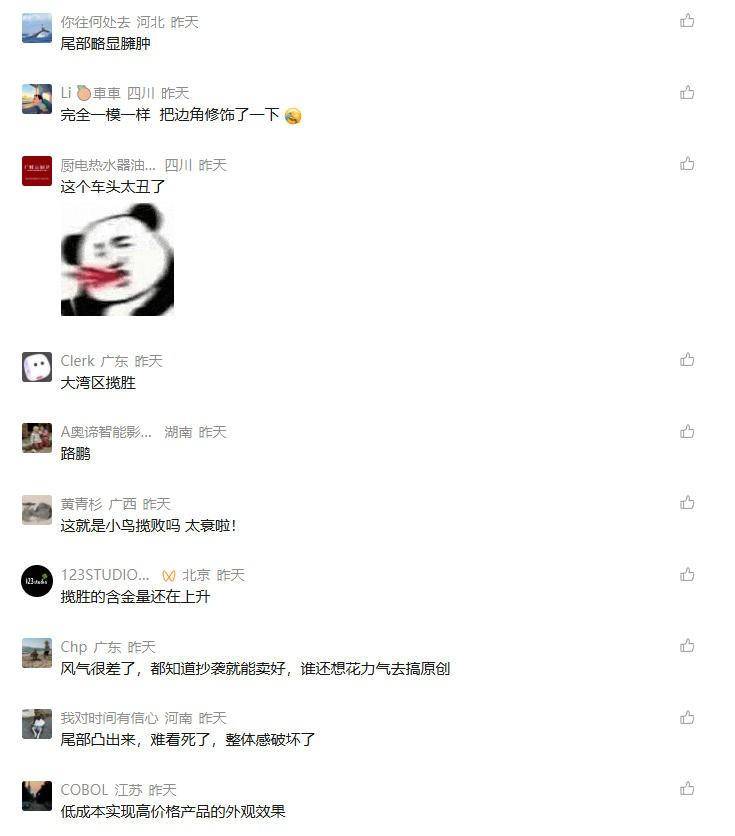Screen dimensions: 735x836
Task: Like 黄青杉's comment
Action: (687, 503)
